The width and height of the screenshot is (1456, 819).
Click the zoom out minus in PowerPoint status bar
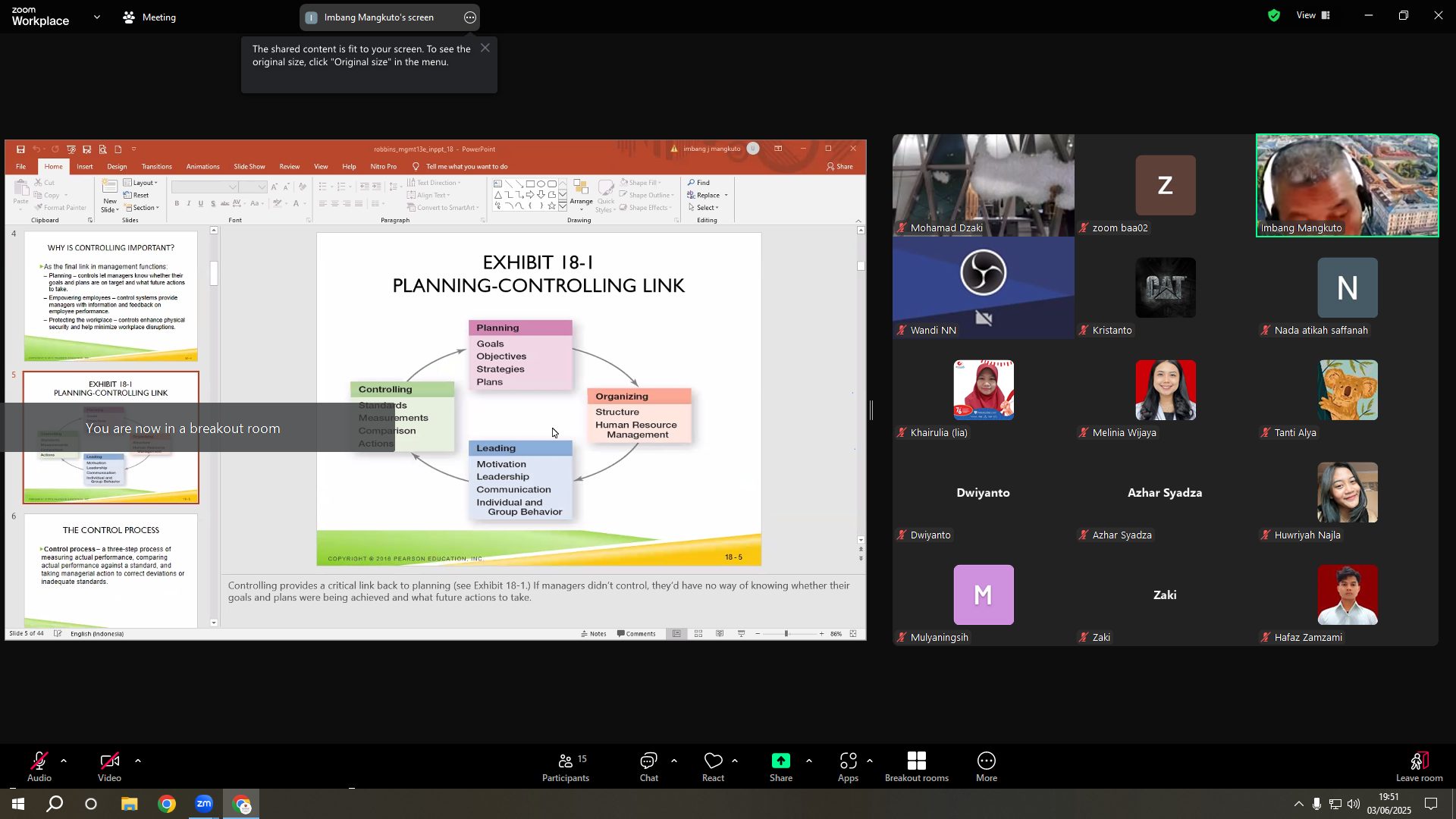tap(758, 634)
